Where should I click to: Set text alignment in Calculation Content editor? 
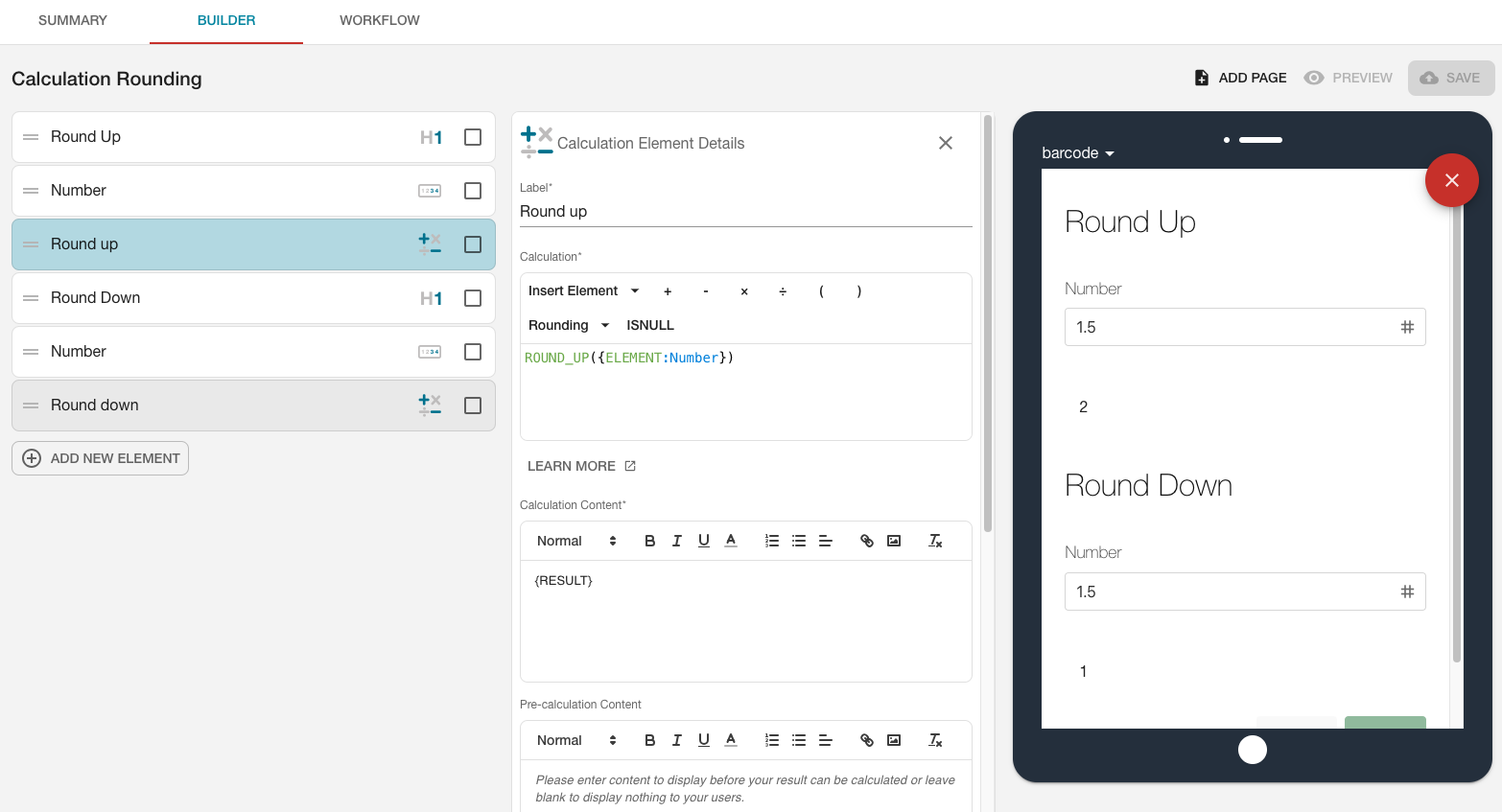tap(826, 541)
